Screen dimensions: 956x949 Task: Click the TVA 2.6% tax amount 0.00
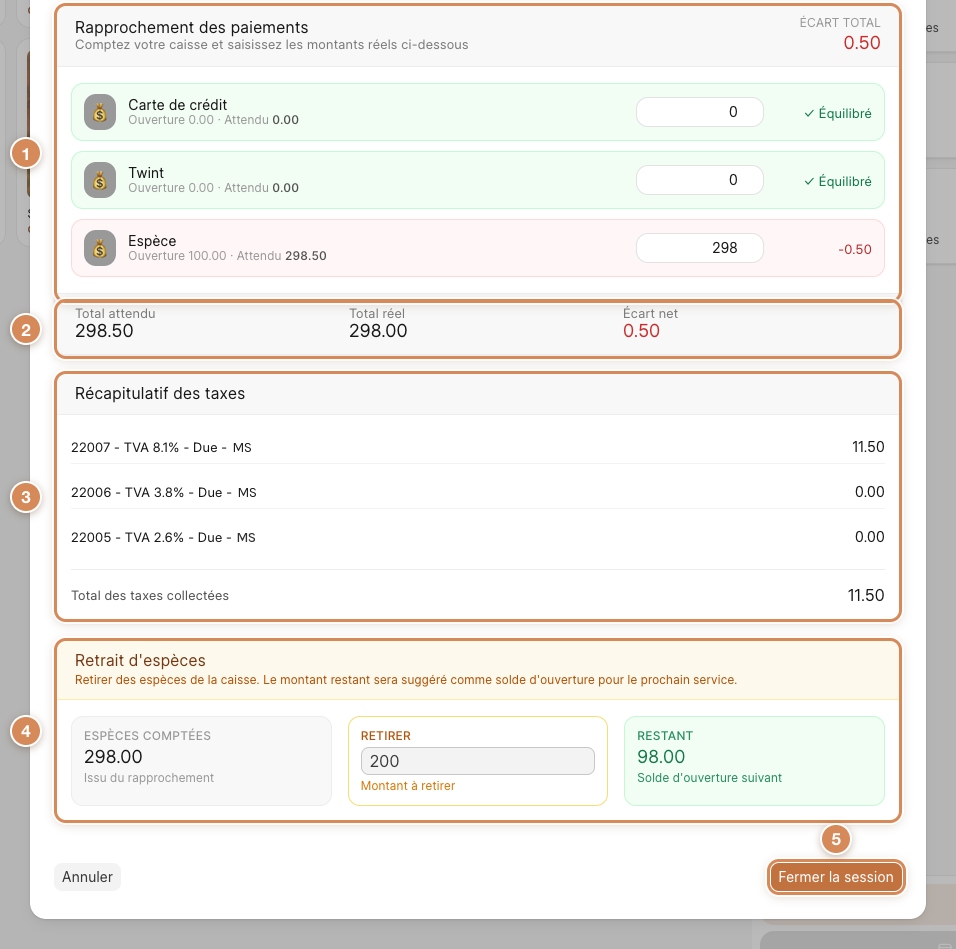(x=869, y=537)
